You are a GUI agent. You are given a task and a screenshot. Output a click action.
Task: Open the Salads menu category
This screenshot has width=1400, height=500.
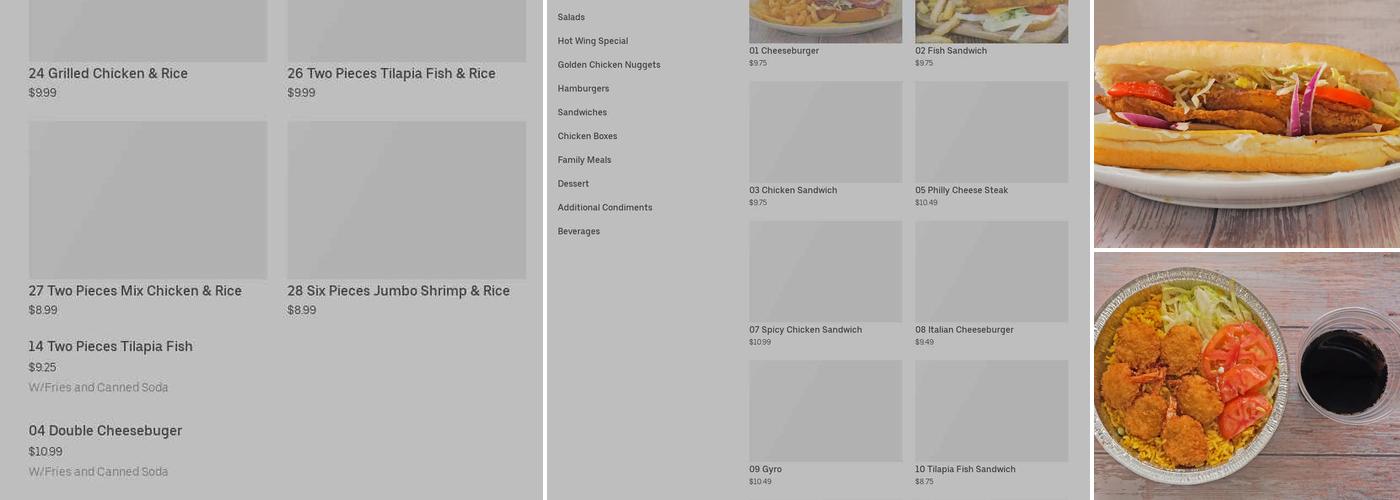(571, 17)
